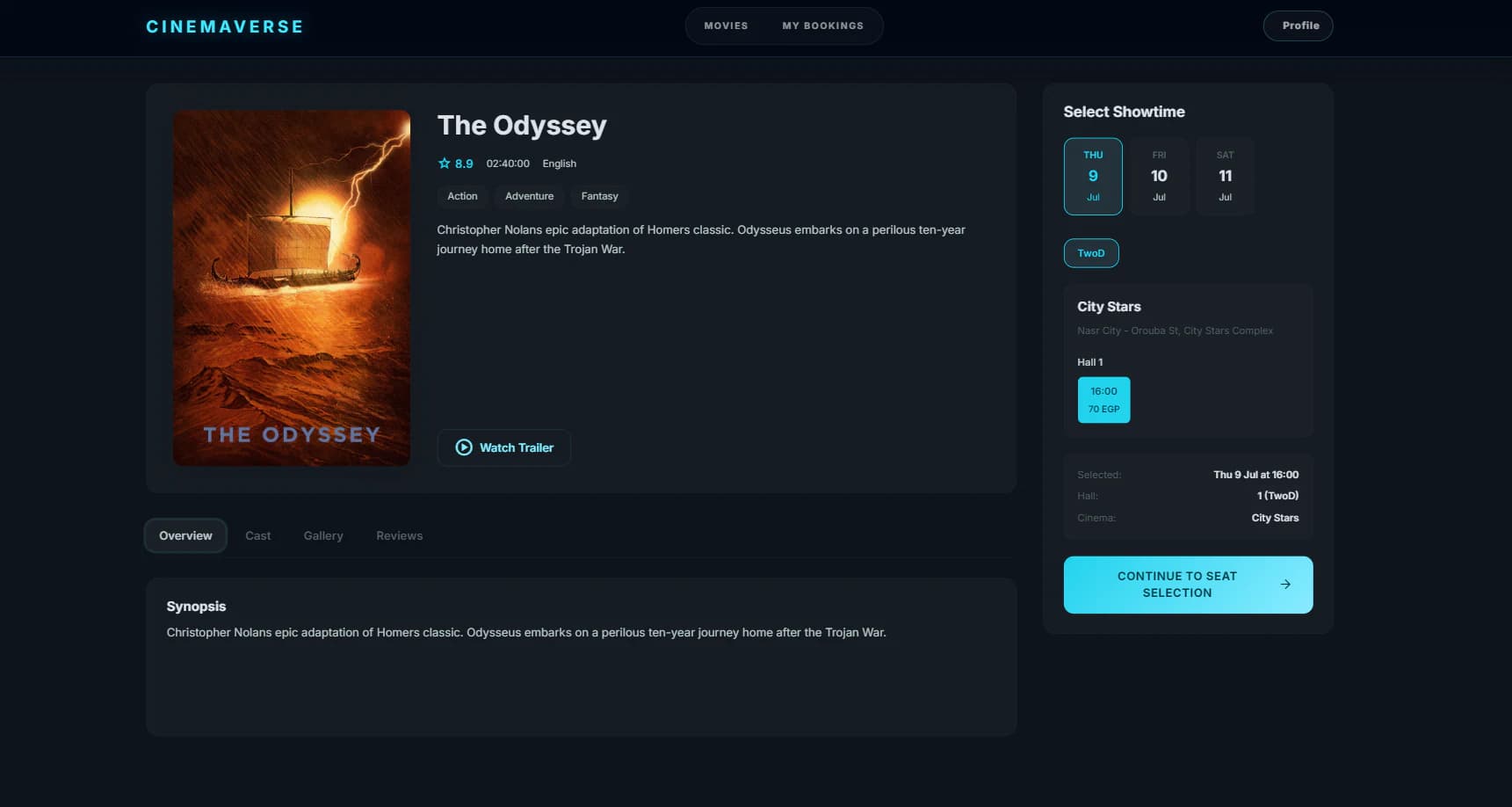Image resolution: width=1512 pixels, height=807 pixels.
Task: Click Continue to Seat Selection button
Action: point(1188,585)
